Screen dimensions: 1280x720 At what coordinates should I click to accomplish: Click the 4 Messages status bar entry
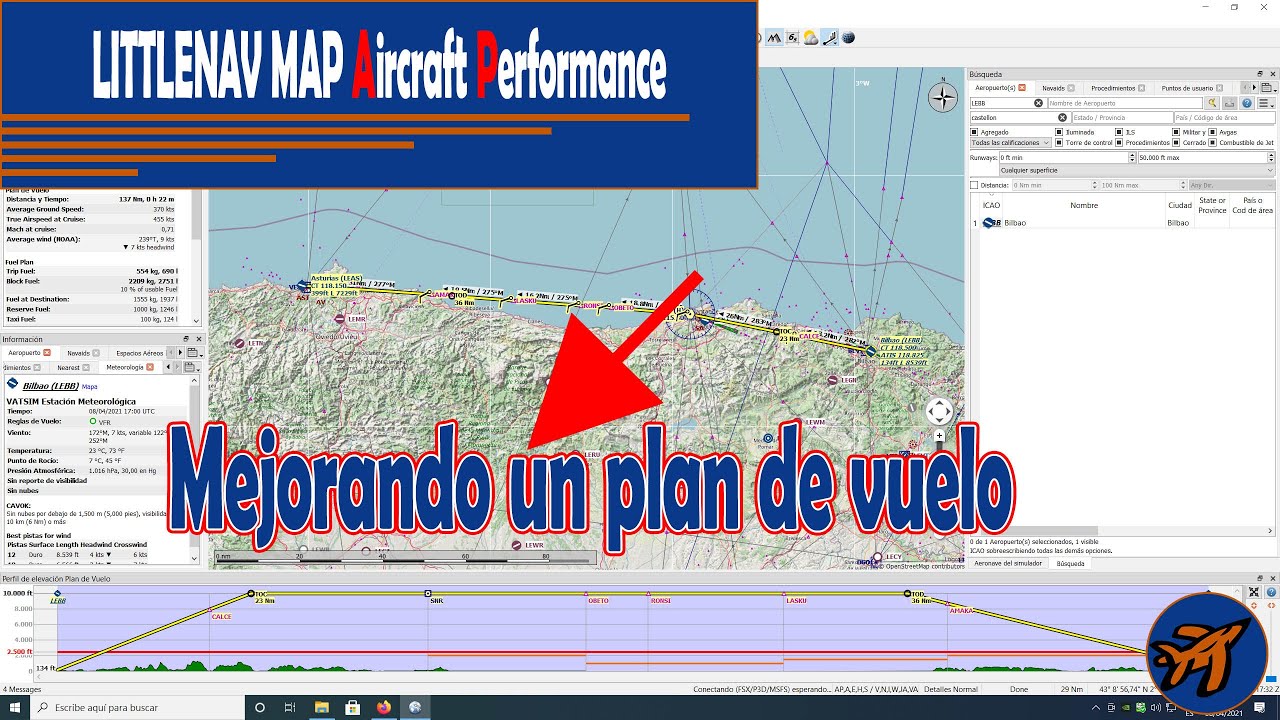[21, 689]
